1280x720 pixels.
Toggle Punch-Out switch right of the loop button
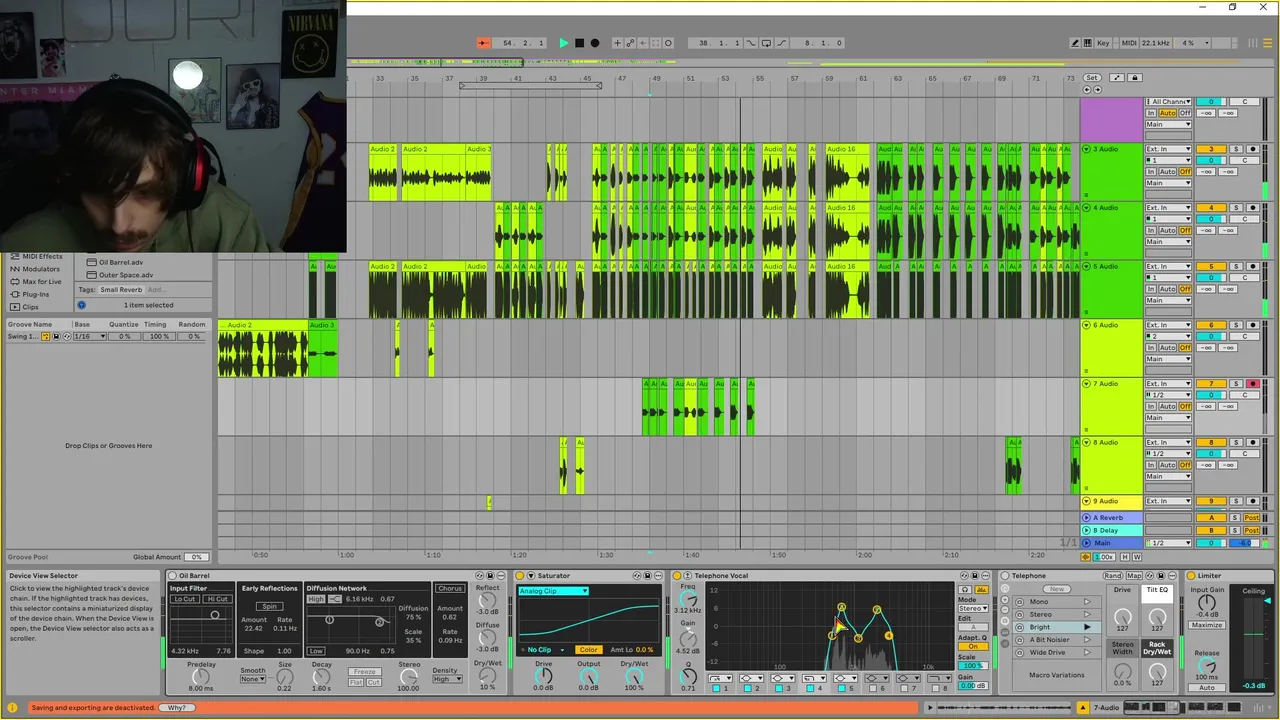point(781,43)
